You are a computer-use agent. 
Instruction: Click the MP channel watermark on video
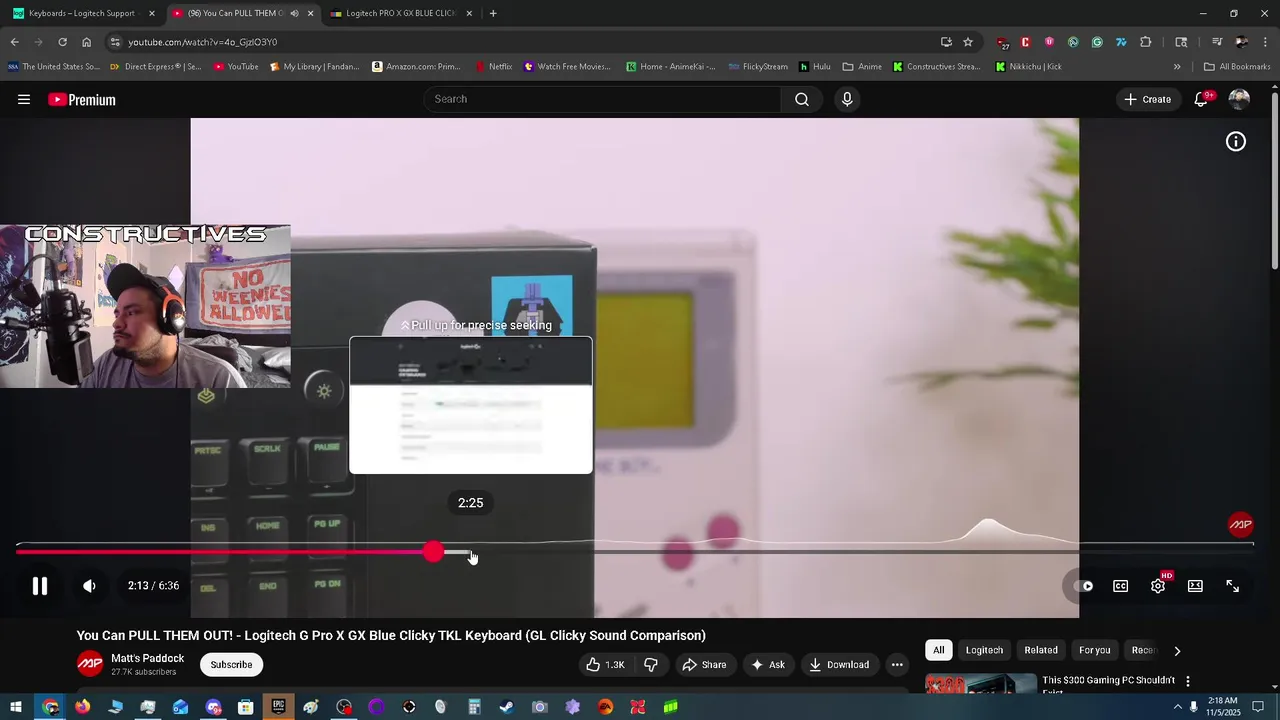coord(1240,524)
